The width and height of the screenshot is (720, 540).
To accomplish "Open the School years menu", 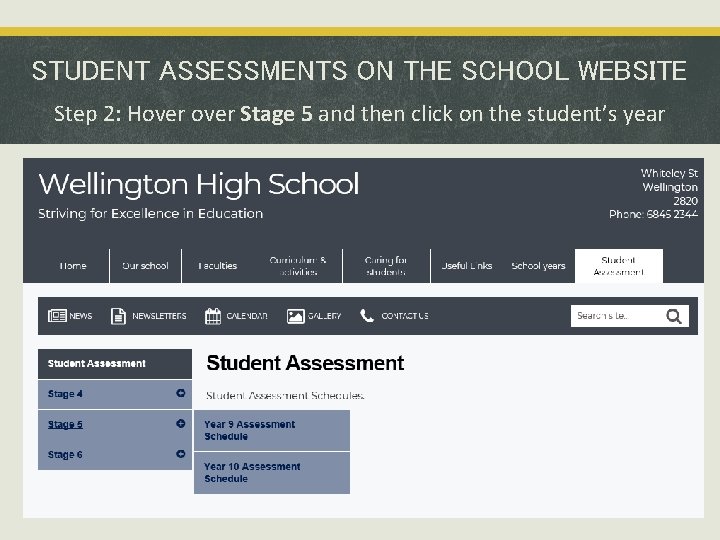I will pyautogui.click(x=538, y=266).
